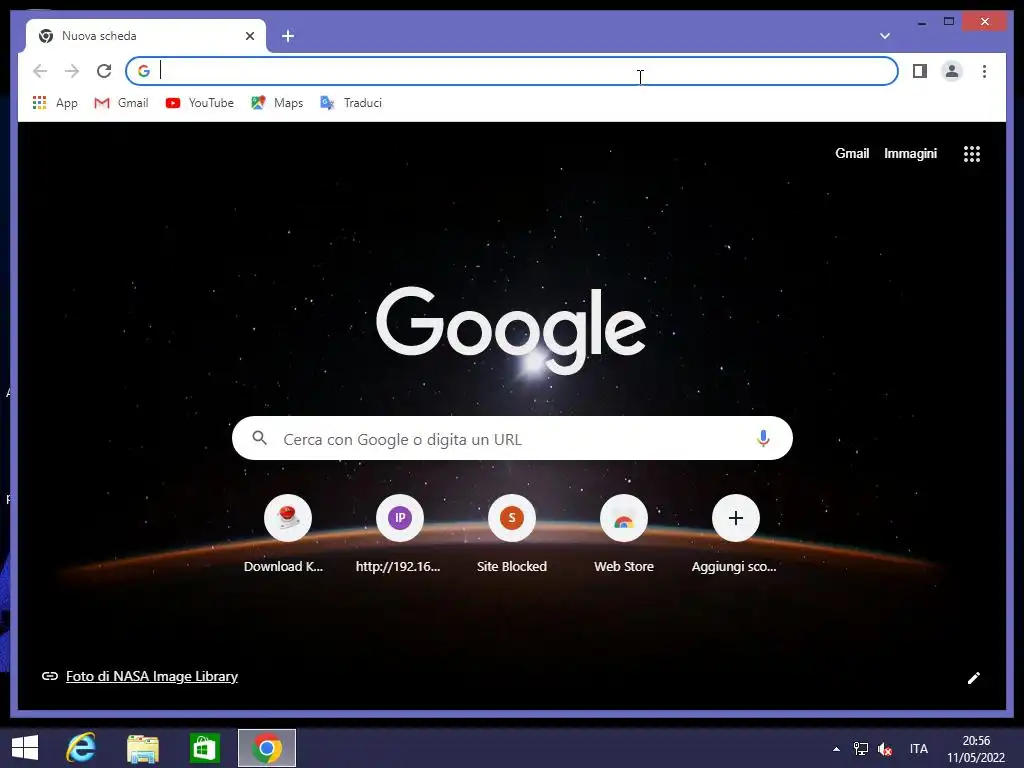Open the YouTube bookmark
Image resolution: width=1024 pixels, height=768 pixels.
(x=200, y=103)
